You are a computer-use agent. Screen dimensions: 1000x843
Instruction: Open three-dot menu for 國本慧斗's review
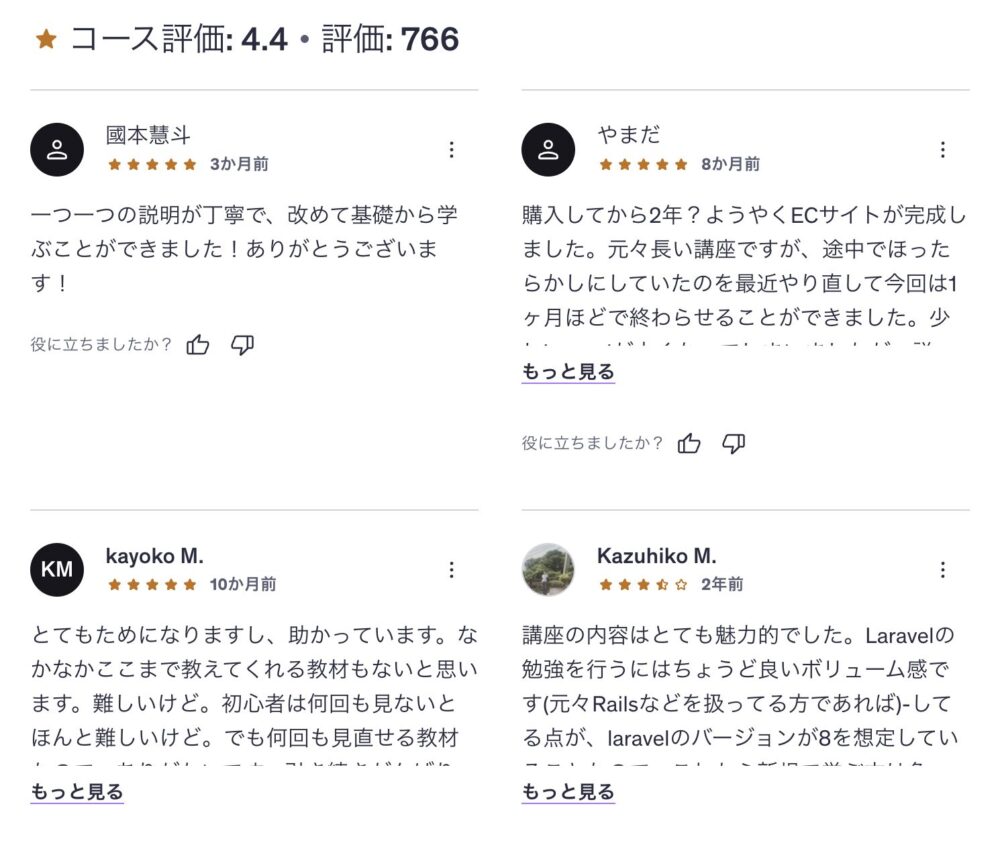tap(452, 150)
